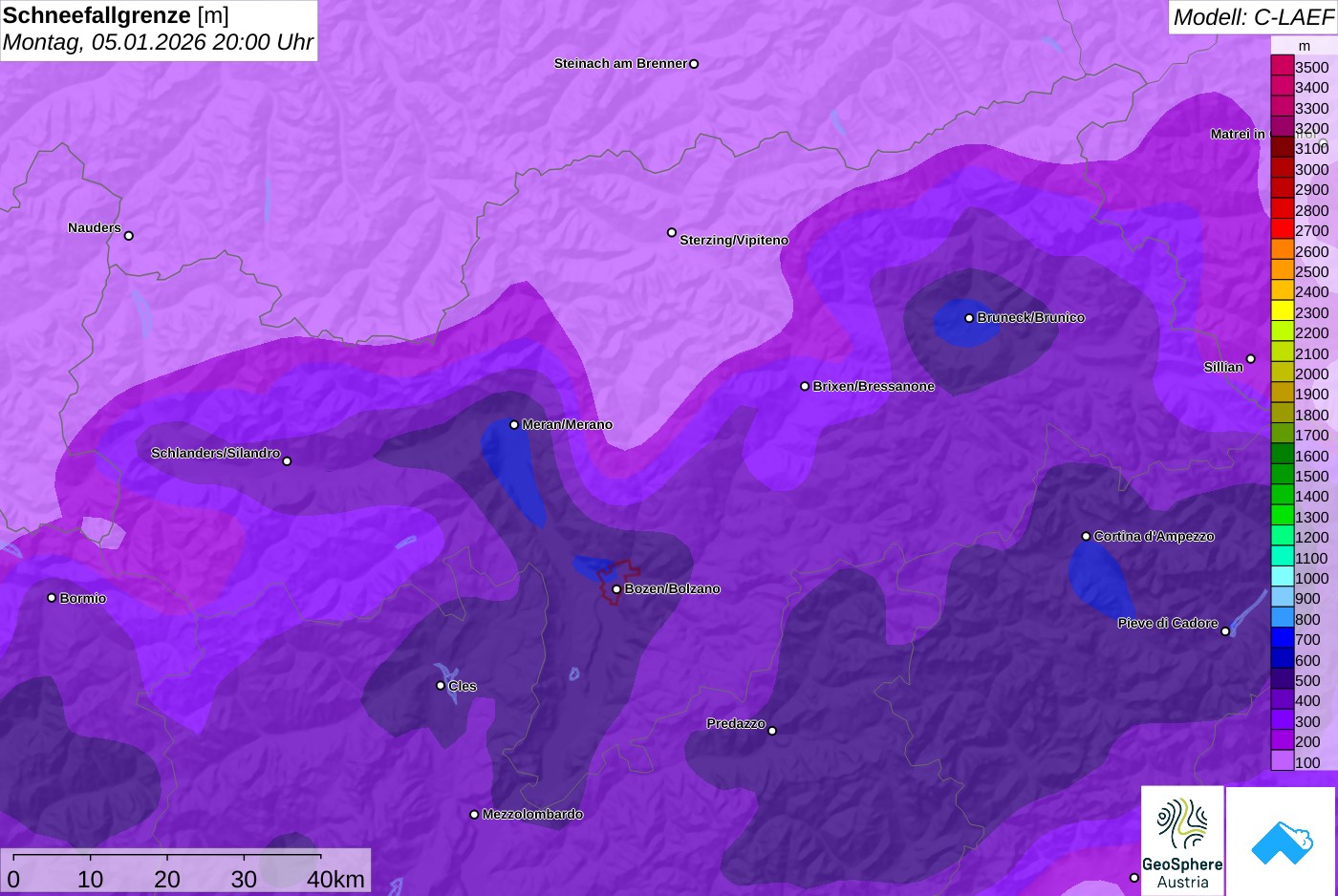Click the Matrei in label text
This screenshot has width=1338, height=896.
pos(1238,135)
